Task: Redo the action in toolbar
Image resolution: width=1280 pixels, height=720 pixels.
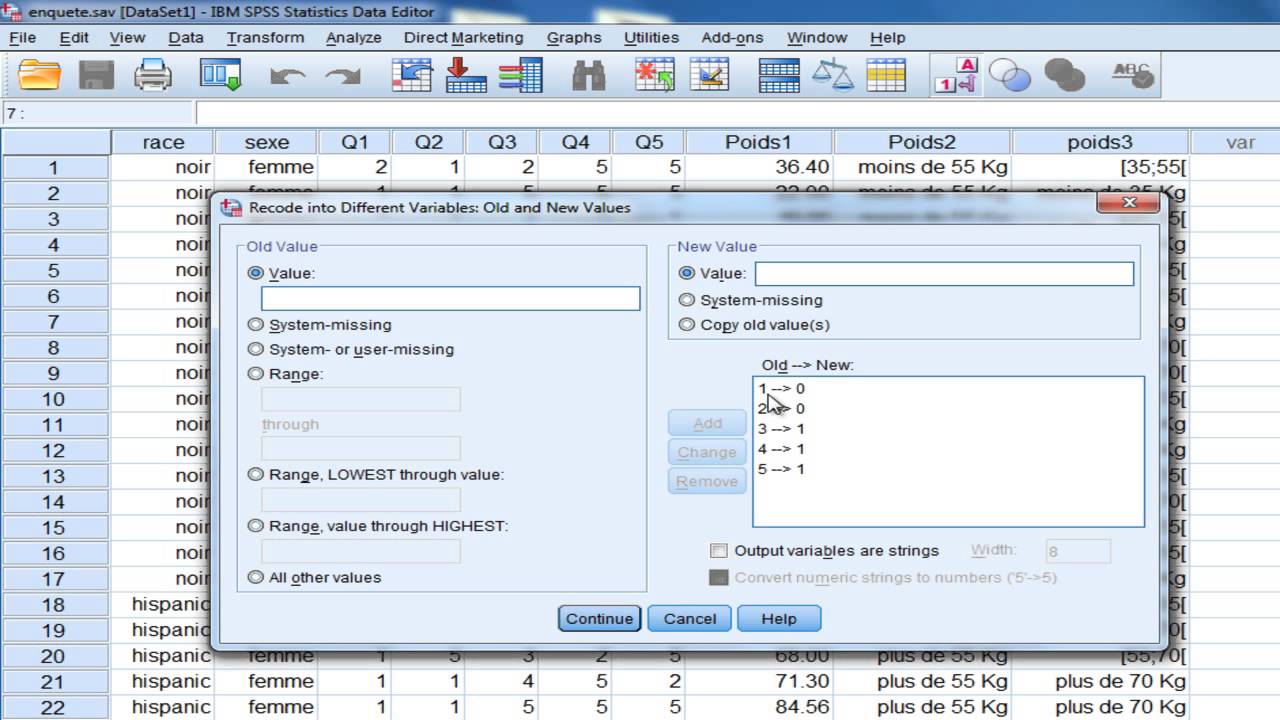Action: coord(343,76)
